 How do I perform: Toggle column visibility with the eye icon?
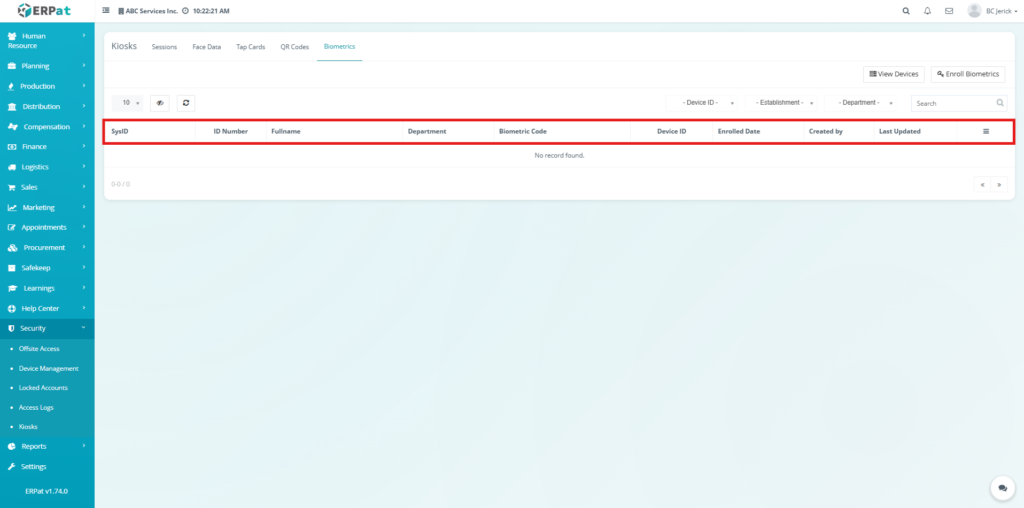click(x=159, y=103)
